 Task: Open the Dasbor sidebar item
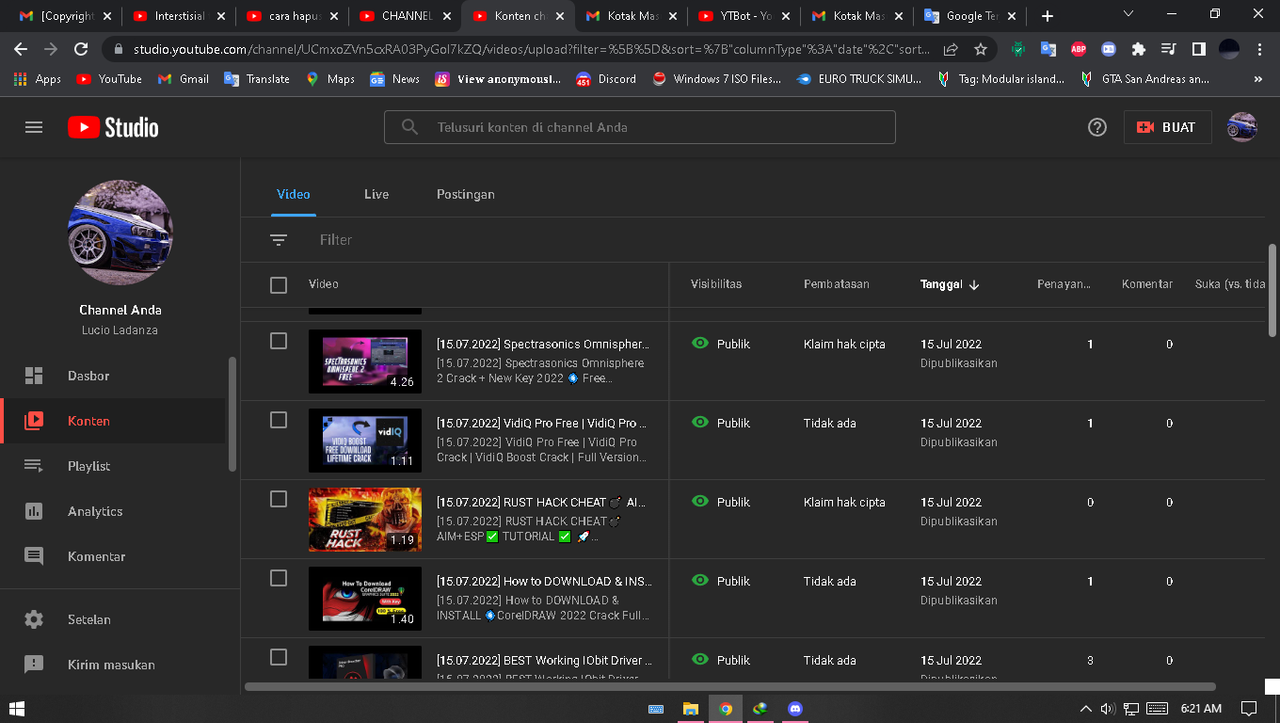(x=114, y=376)
